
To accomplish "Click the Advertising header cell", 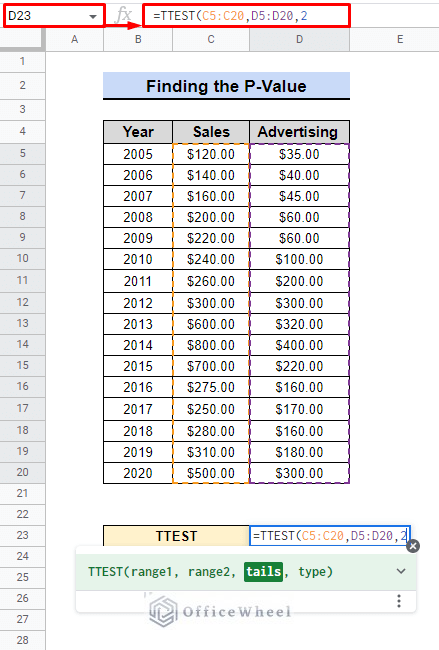I will [299, 132].
